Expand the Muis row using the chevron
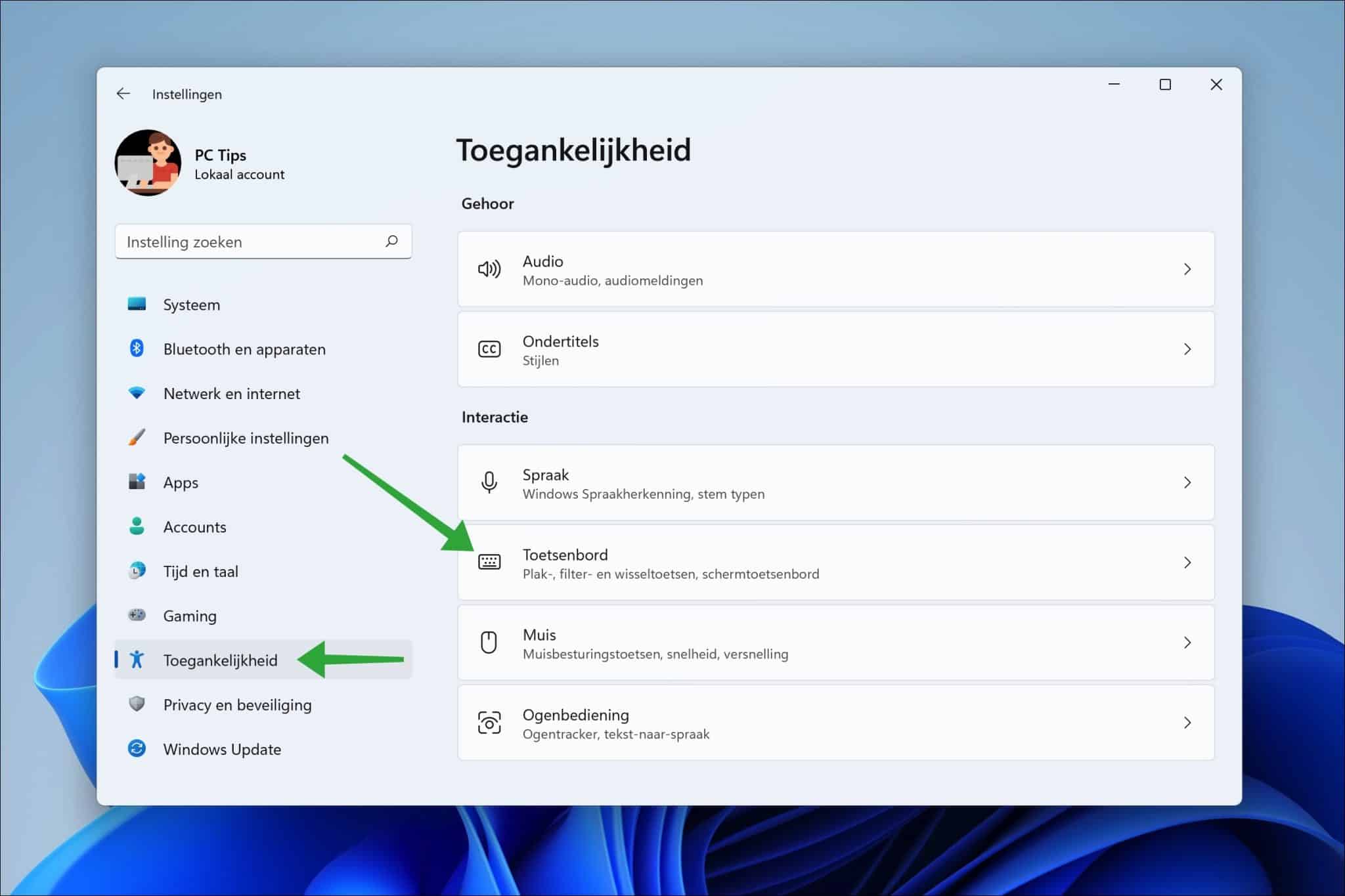 pos(1187,643)
